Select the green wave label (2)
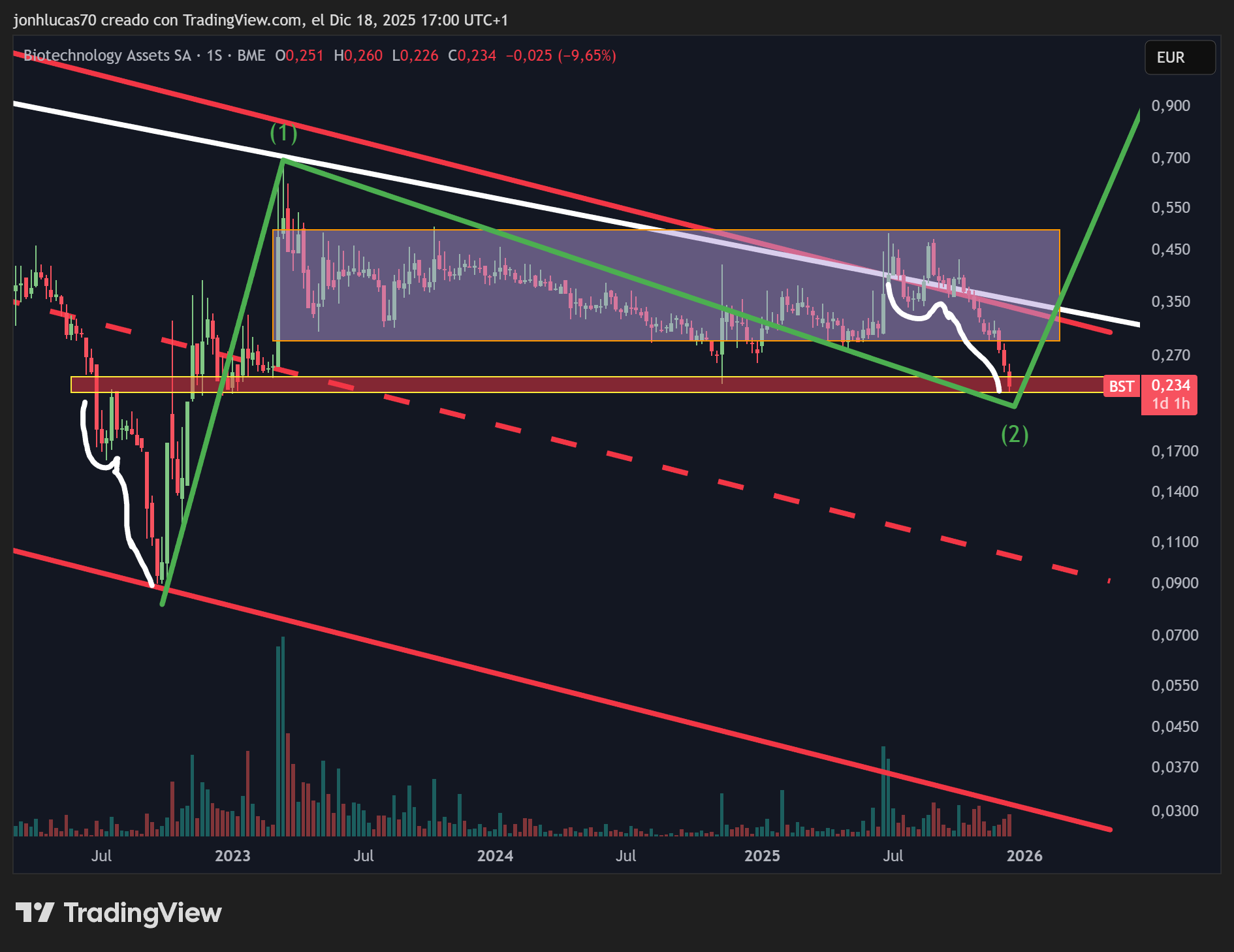 click(x=1015, y=434)
